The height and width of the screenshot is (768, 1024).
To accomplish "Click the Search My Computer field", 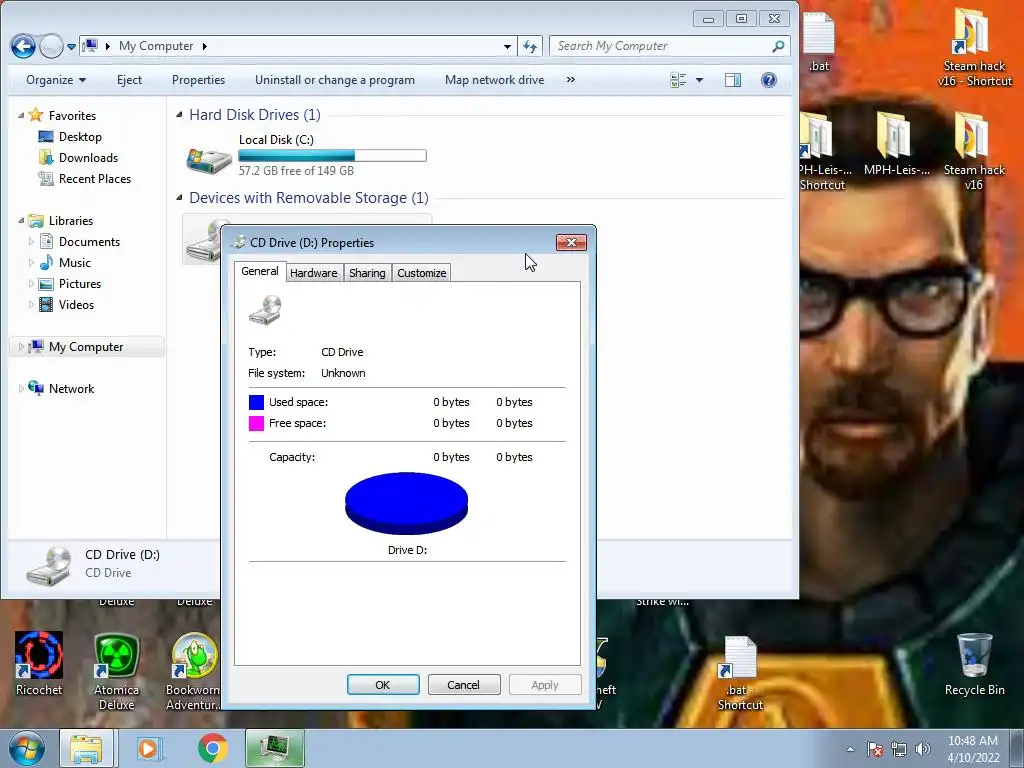I will (x=669, y=46).
